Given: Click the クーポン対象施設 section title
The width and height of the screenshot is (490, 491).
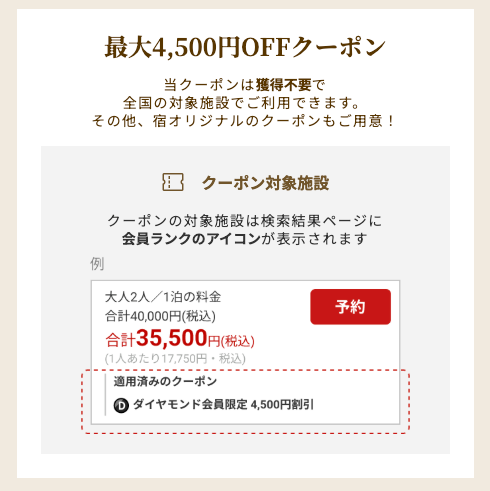Looking at the screenshot, I should coord(265,183).
